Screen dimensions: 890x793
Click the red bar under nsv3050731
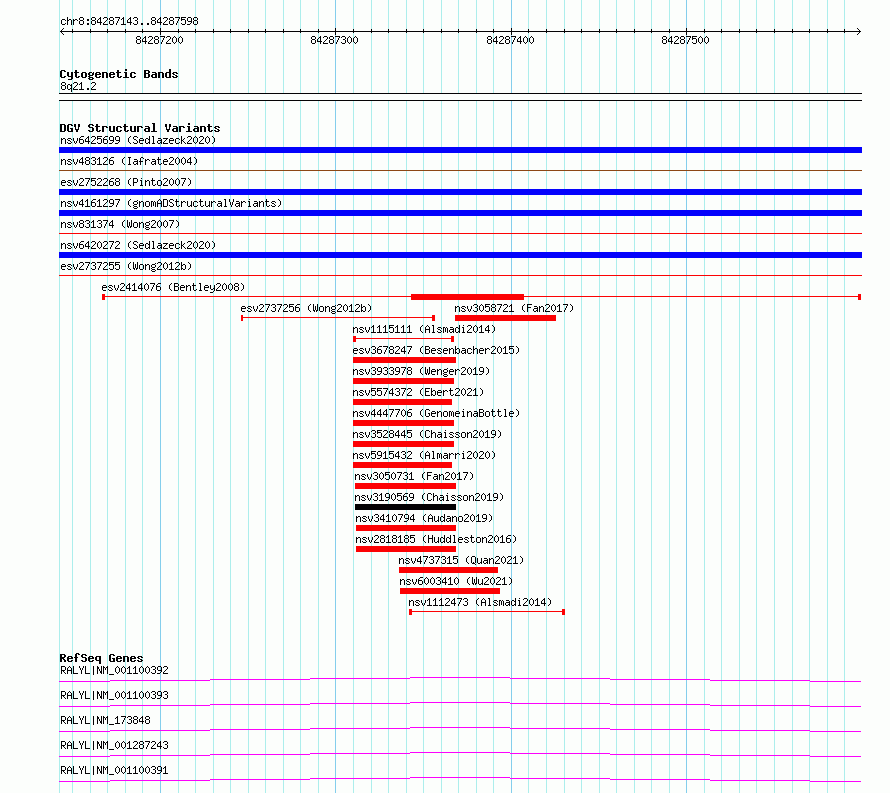point(405,486)
